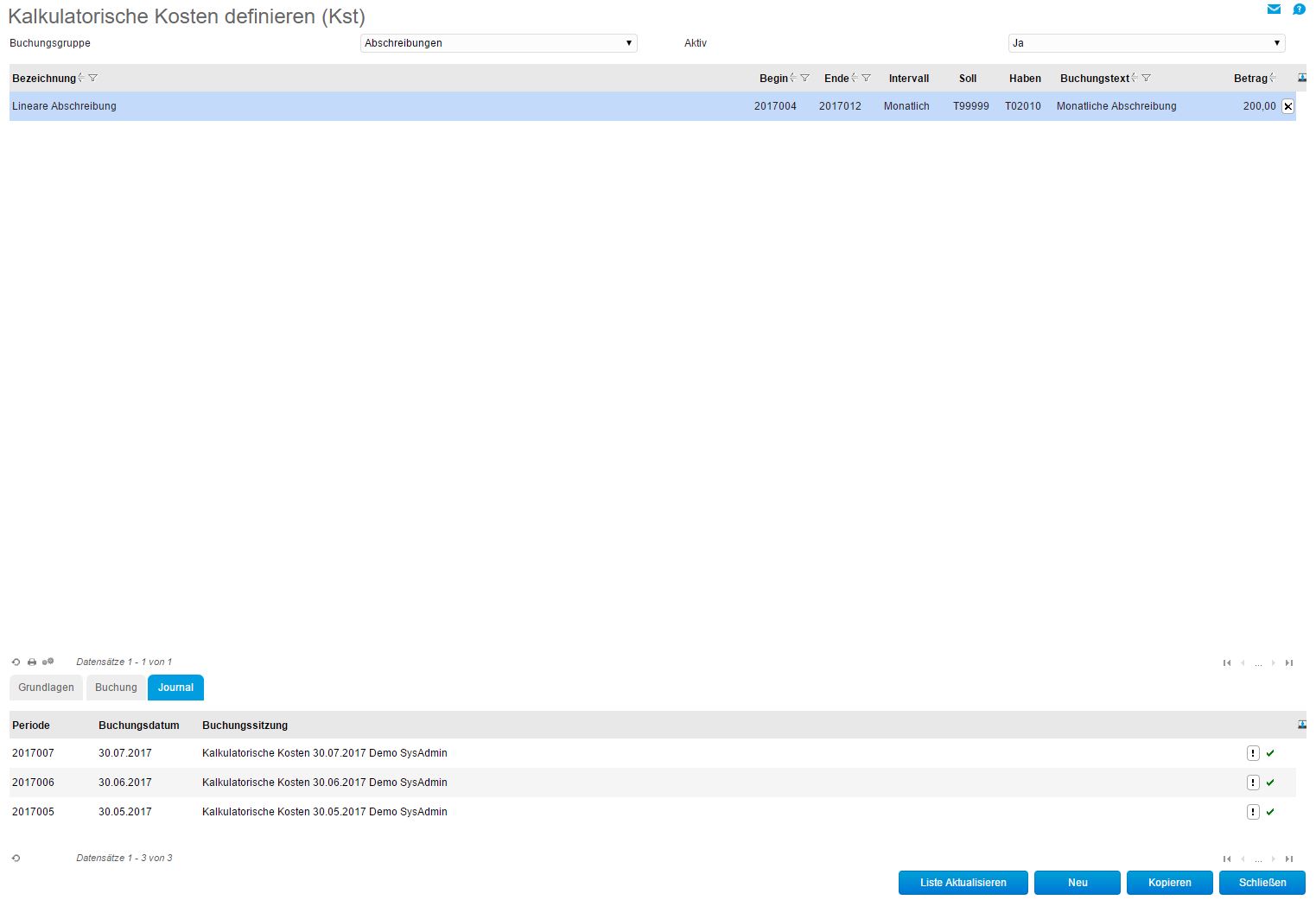The image size is (1316, 900).
Task: Go to last page of journal list
Action: [1289, 859]
